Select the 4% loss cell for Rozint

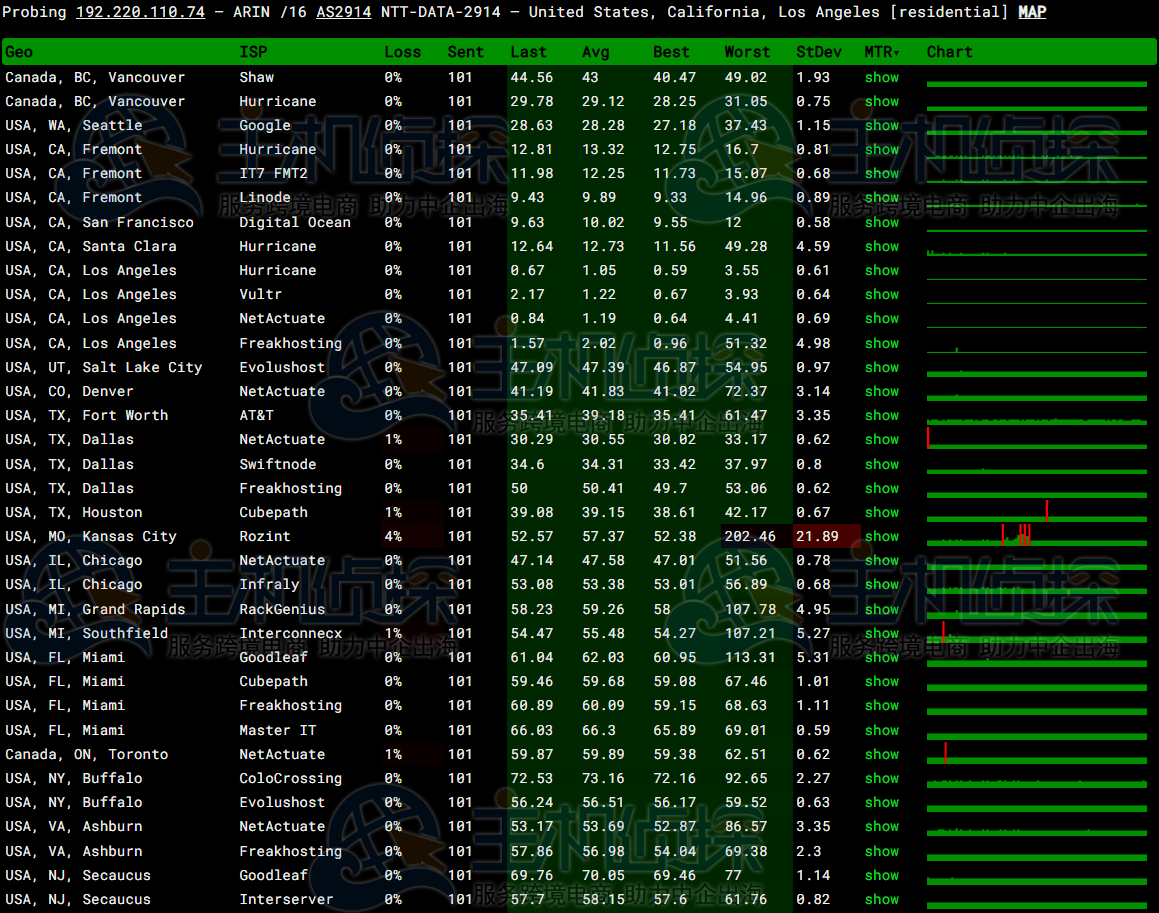coord(392,536)
